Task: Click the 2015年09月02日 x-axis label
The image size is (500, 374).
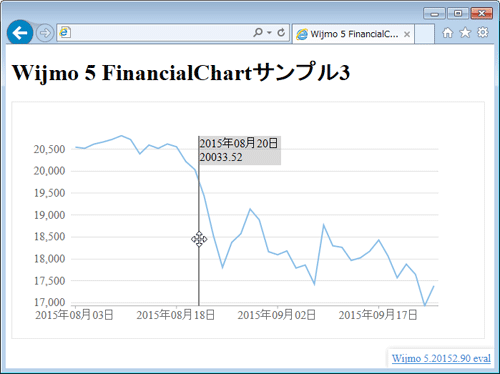Action: click(x=276, y=315)
